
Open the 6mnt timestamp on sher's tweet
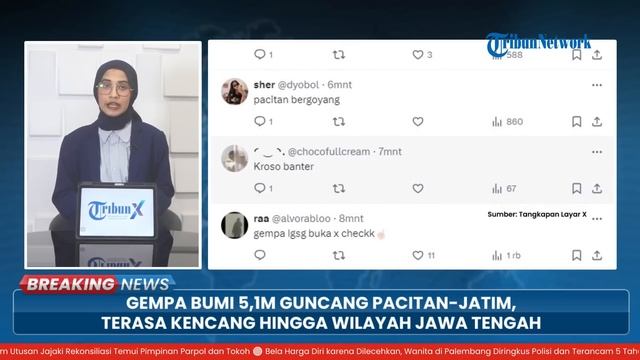point(340,85)
